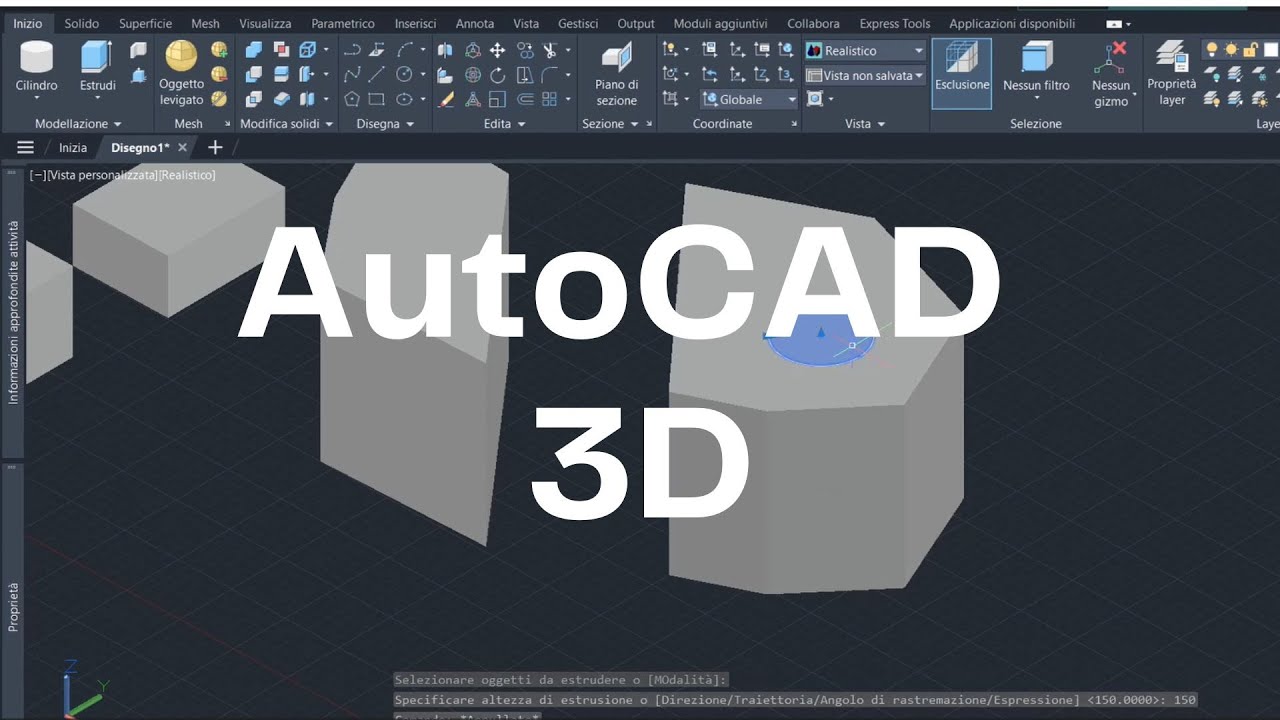The image size is (1280, 720).
Task: Choose the solid Union icon in Modifica solidi
Action: pyautogui.click(x=254, y=49)
